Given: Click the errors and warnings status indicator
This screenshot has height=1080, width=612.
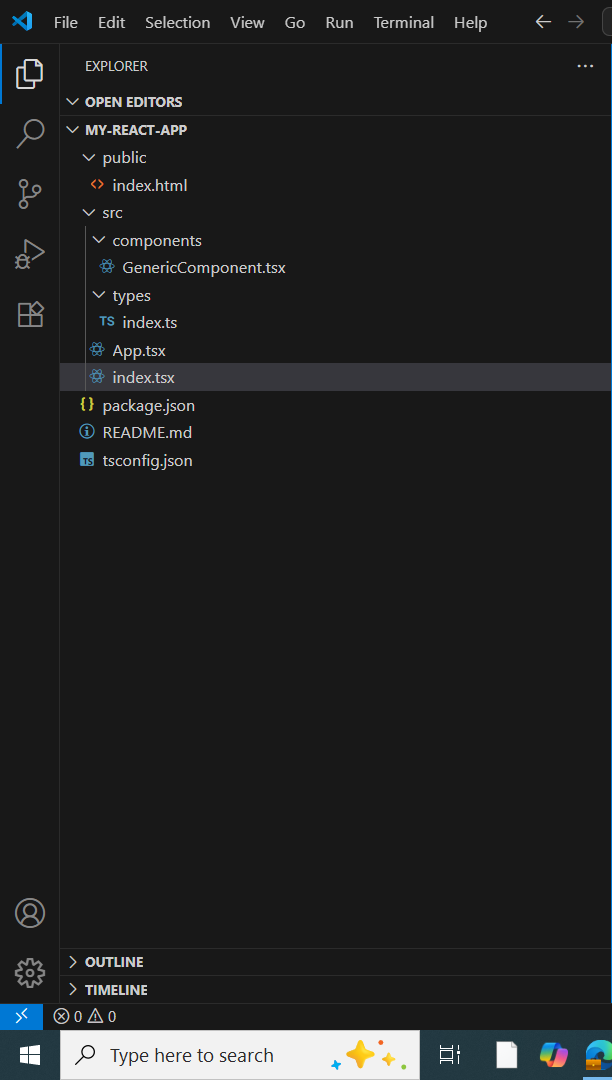Looking at the screenshot, I should tap(85, 1016).
